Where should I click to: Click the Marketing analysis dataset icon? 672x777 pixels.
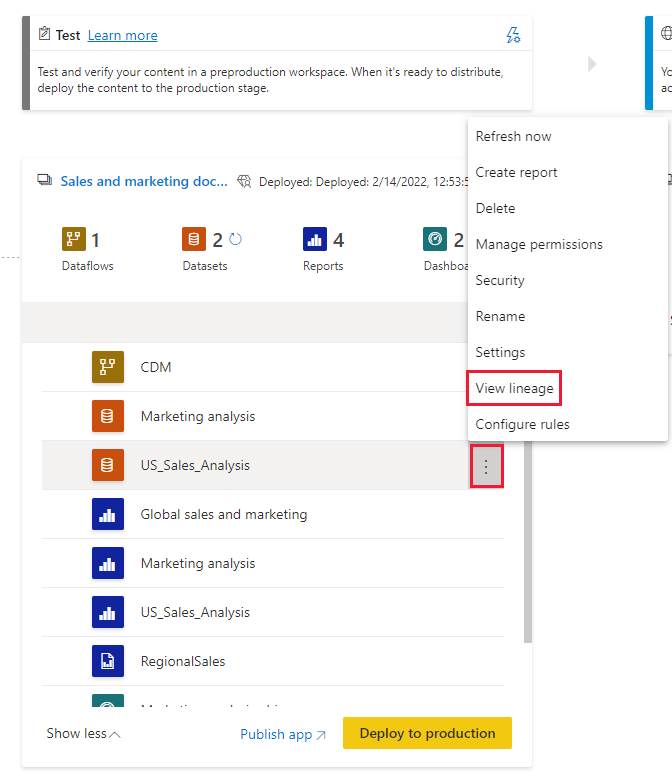coord(108,416)
